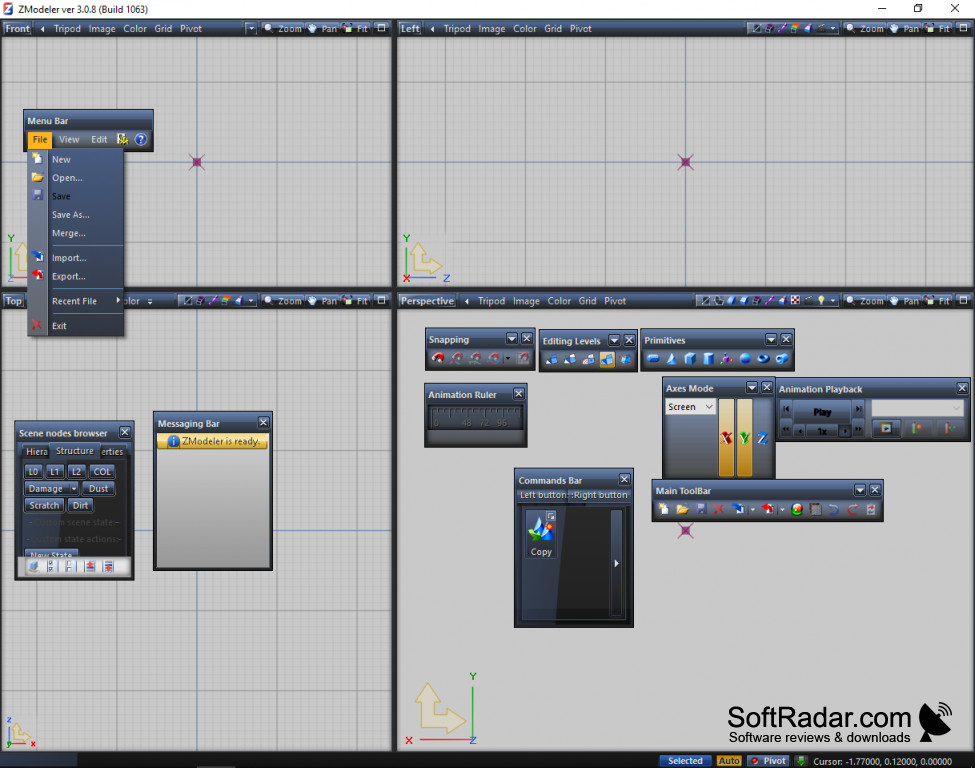Viewport: 975px width, 768px height.
Task: Toggle the highlighted polygon editing level
Action: pos(607,359)
